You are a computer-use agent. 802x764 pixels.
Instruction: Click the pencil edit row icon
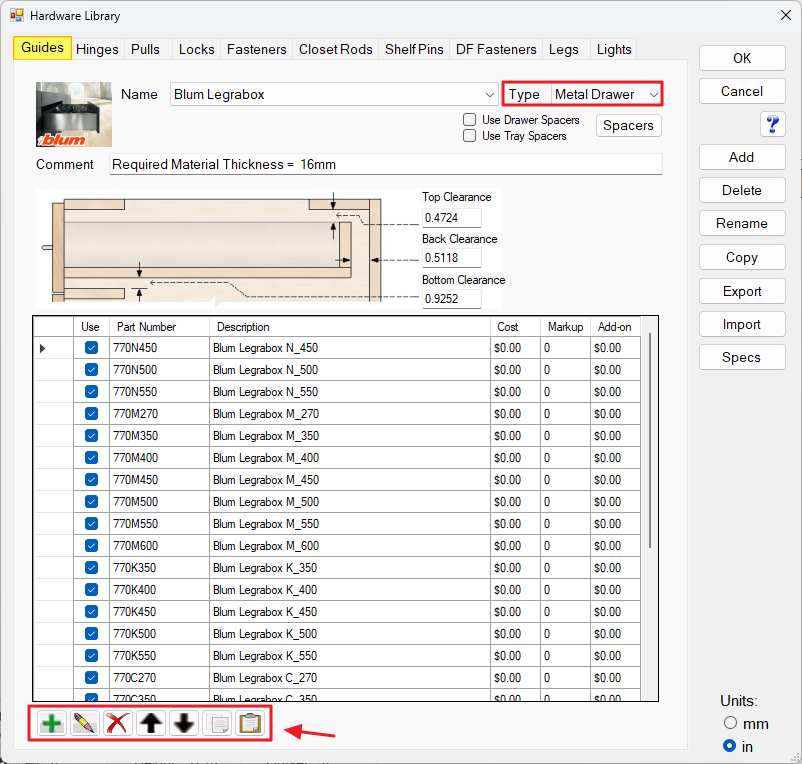click(x=84, y=724)
